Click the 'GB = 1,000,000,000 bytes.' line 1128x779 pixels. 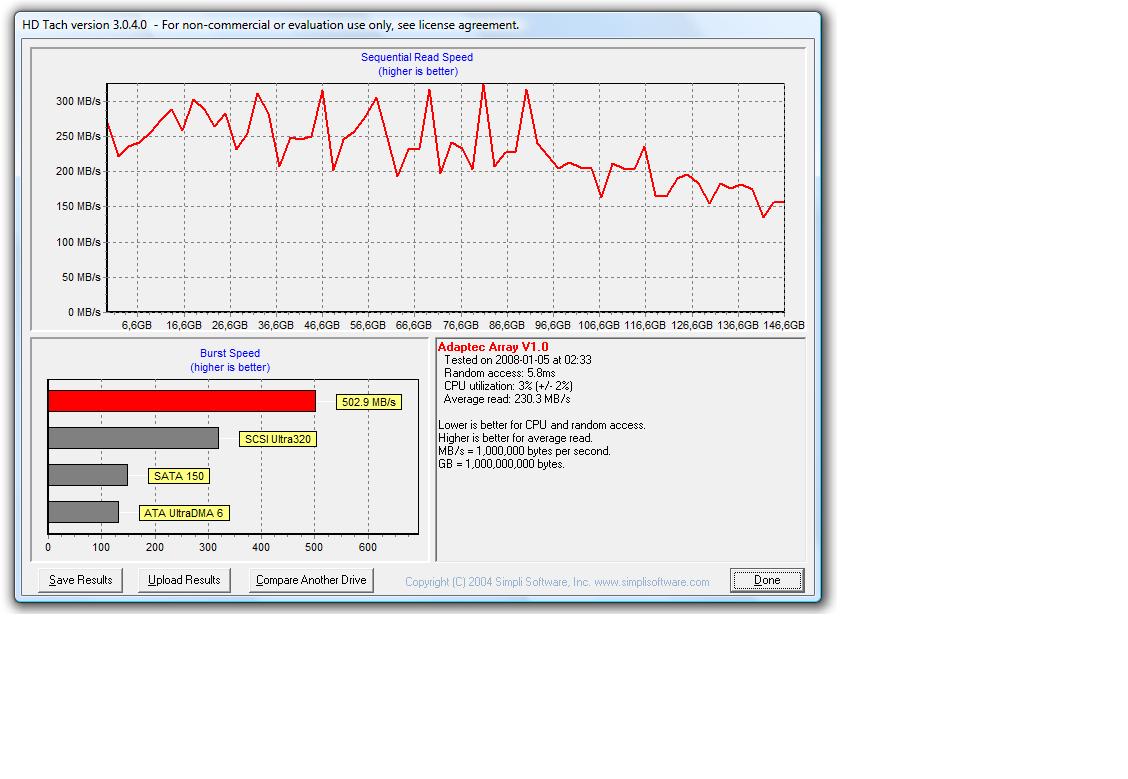[x=501, y=464]
